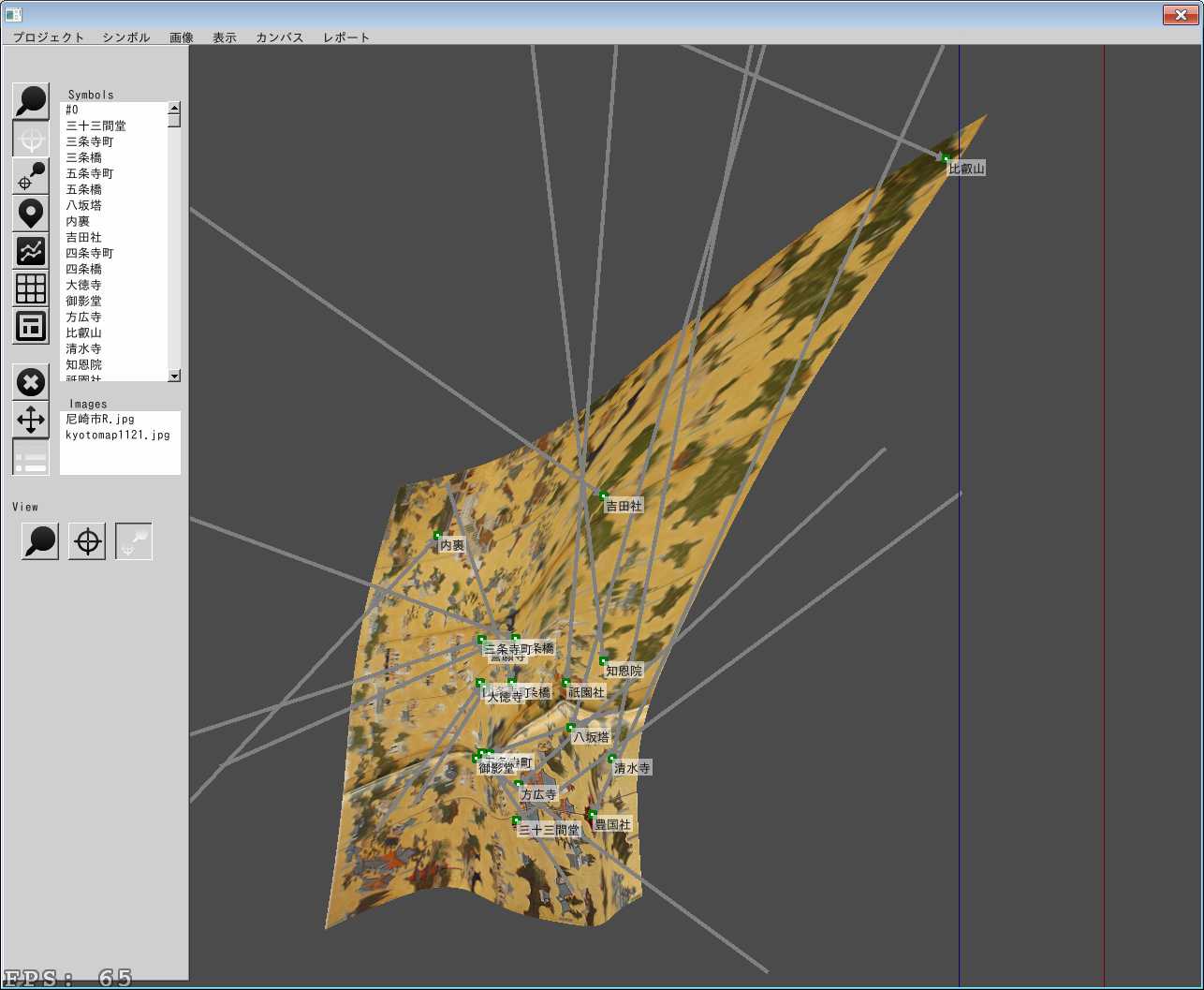This screenshot has width=1204, height=990.
Task: Open the プロジェクト menu
Action: click(49, 37)
